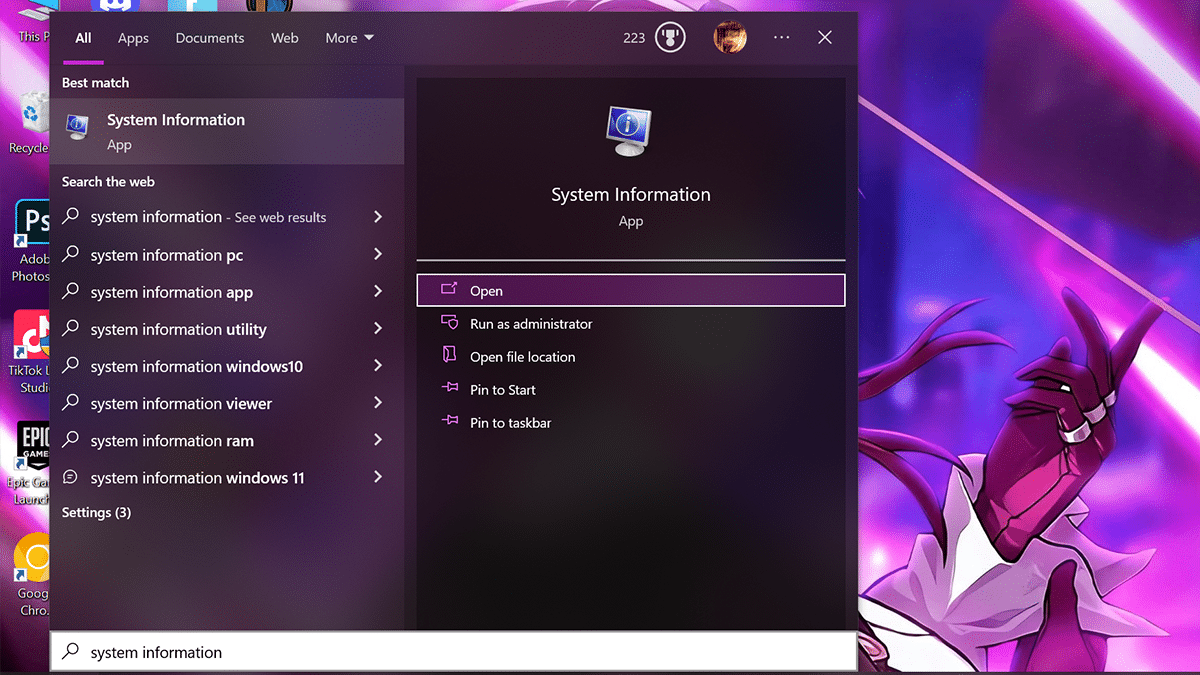Open the user profile avatar
The image size is (1200, 675).
click(x=730, y=38)
